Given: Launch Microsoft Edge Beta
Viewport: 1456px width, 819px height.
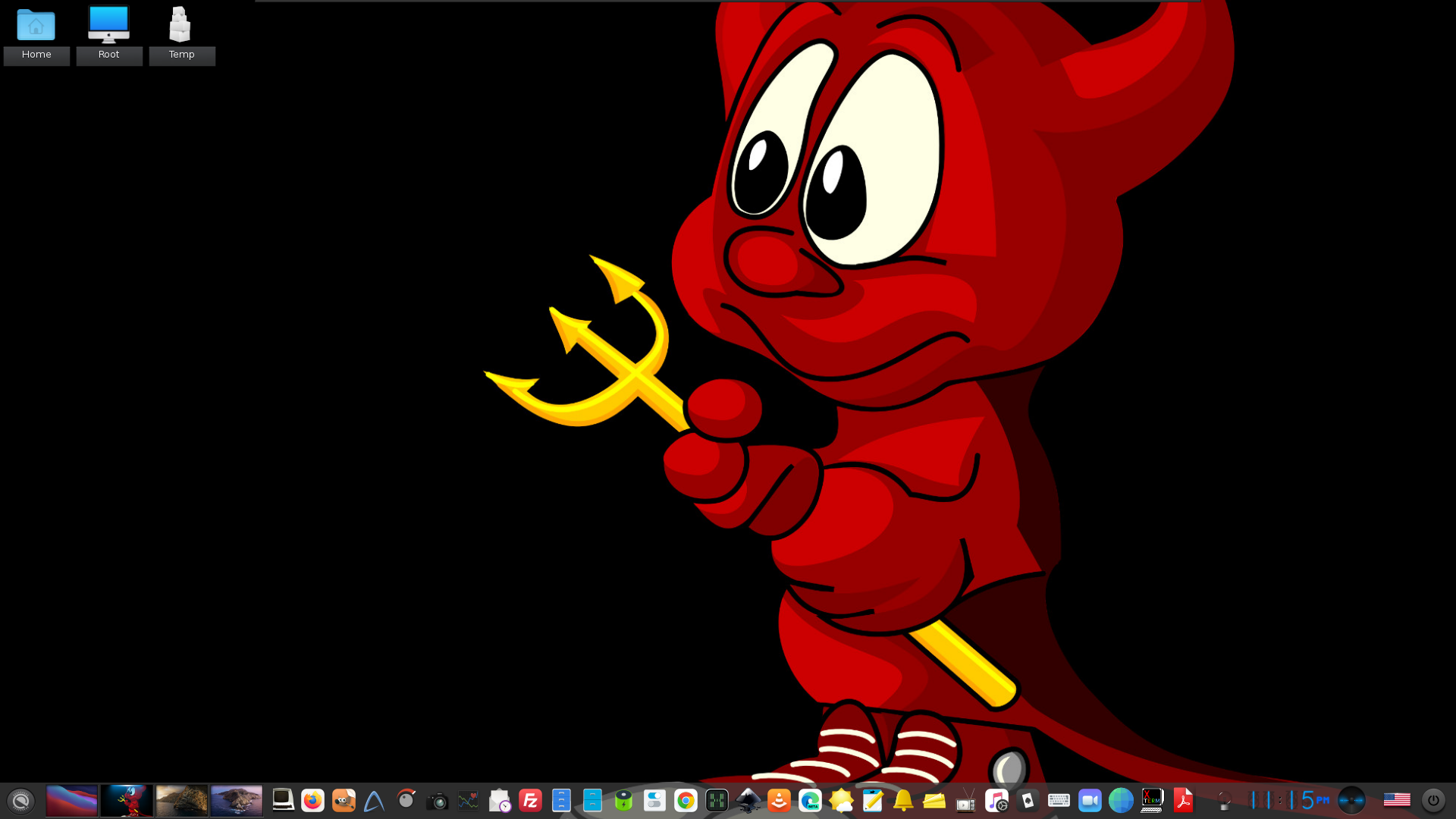Looking at the screenshot, I should [810, 801].
